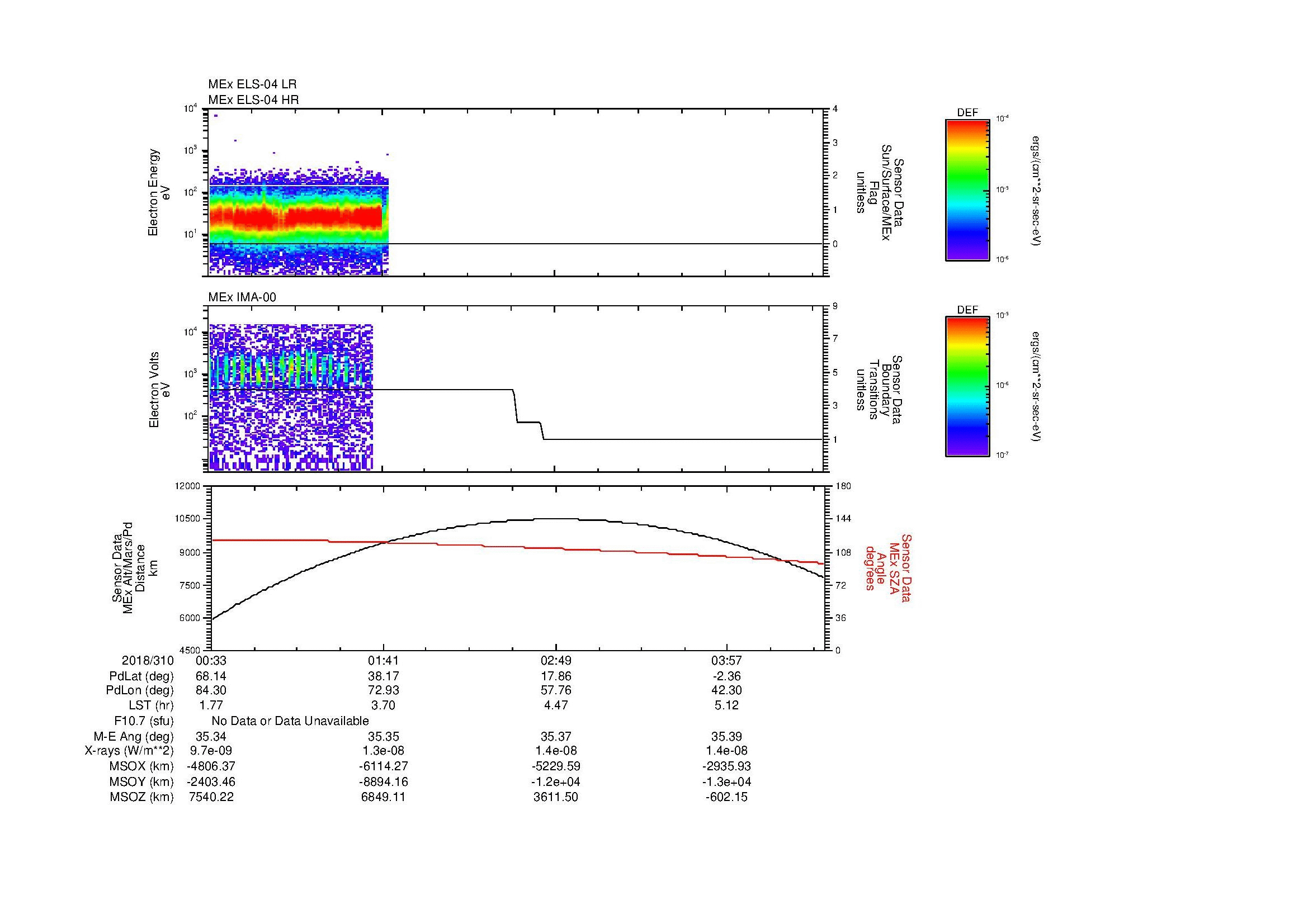This screenshot has height=924, width=1308.
Task: Click the ELS electron spectrogram data
Action: point(299,221)
